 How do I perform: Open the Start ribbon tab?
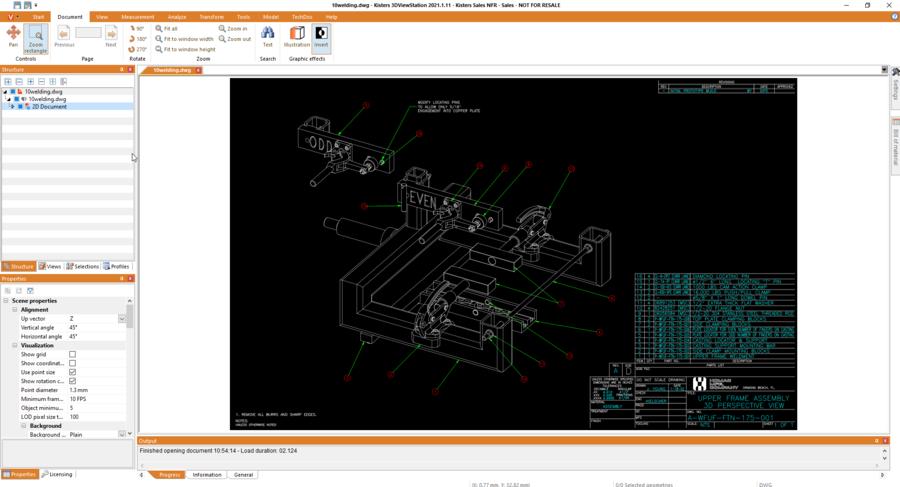pos(38,17)
